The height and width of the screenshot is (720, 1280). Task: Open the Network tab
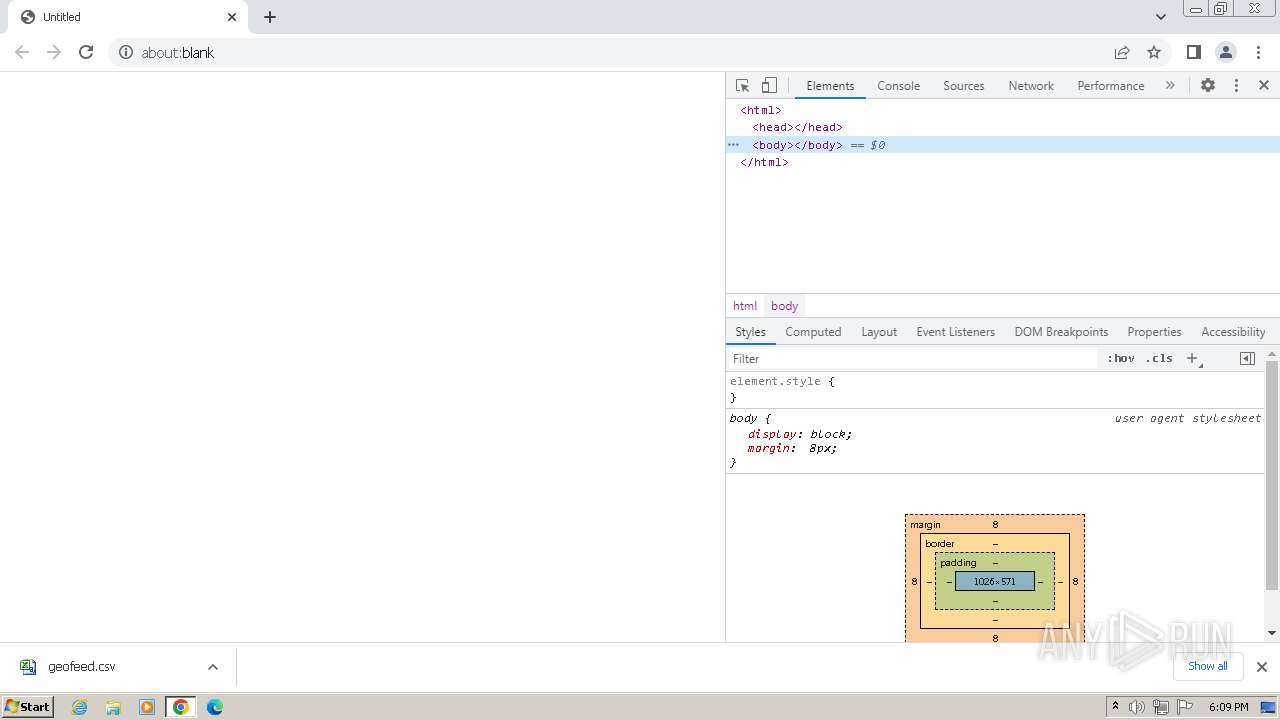(1031, 86)
